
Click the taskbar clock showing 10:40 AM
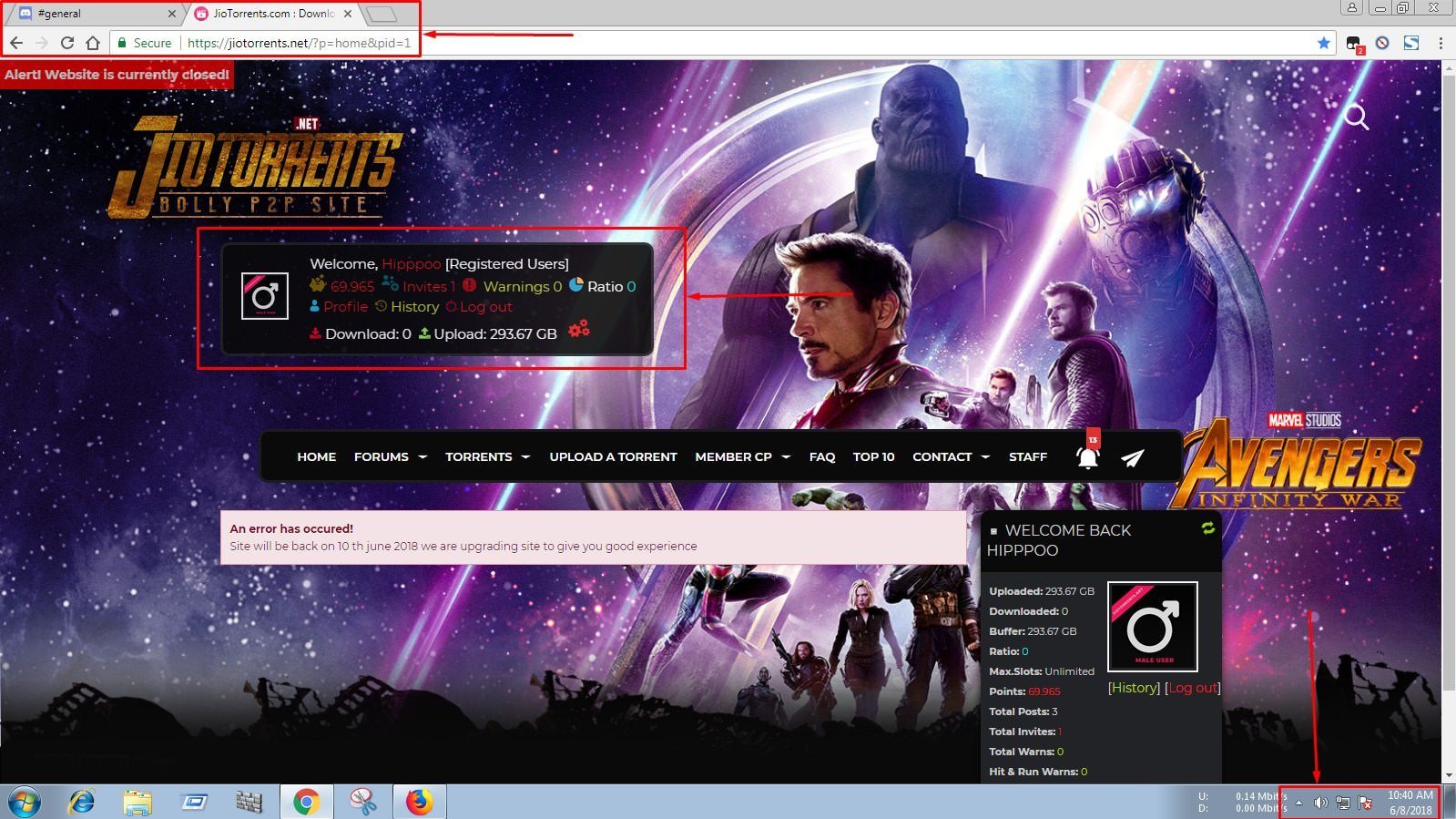pyautogui.click(x=1410, y=803)
